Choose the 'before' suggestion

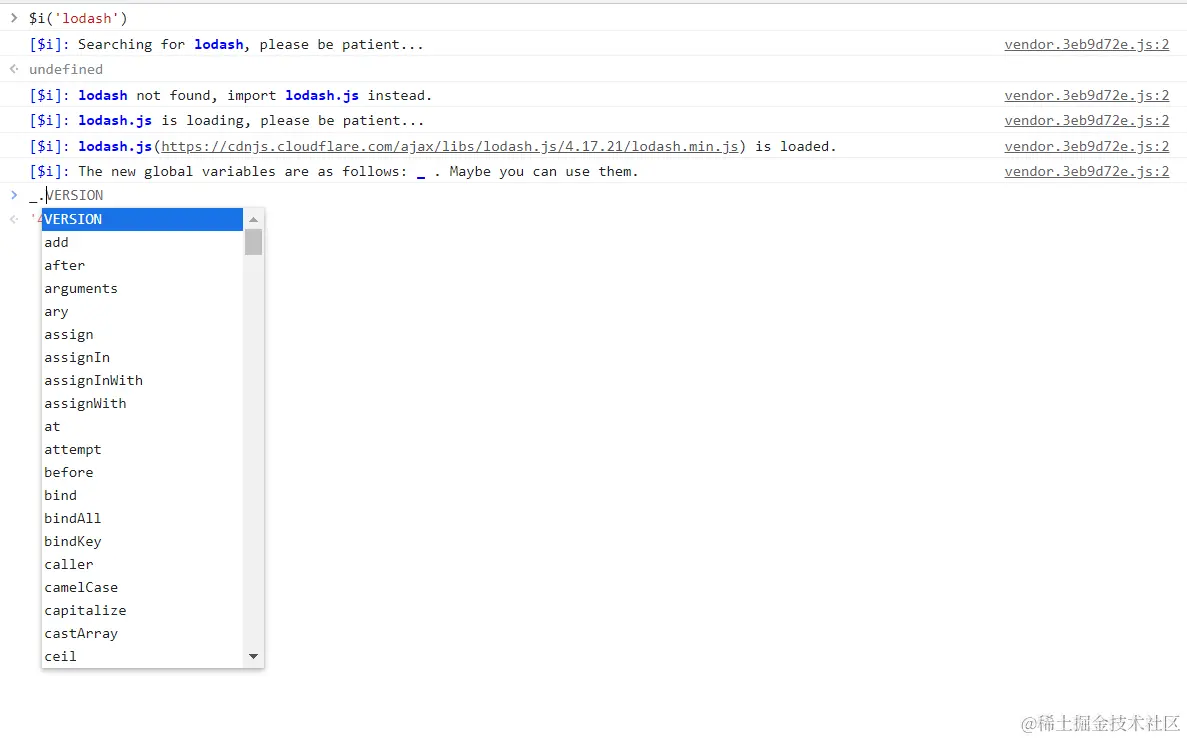(x=142, y=473)
